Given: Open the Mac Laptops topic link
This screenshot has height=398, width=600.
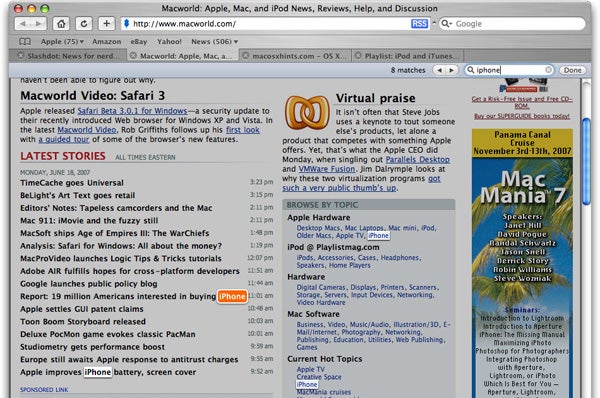Looking at the screenshot, I should [x=364, y=228].
